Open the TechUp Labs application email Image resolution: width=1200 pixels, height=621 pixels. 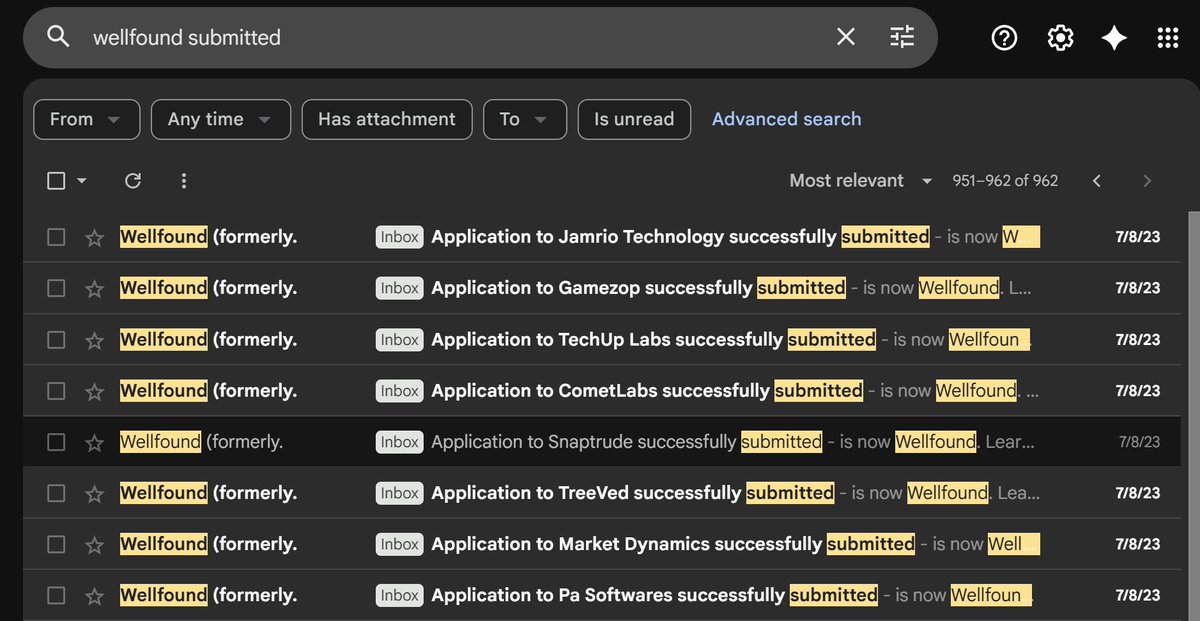pyautogui.click(x=601, y=340)
